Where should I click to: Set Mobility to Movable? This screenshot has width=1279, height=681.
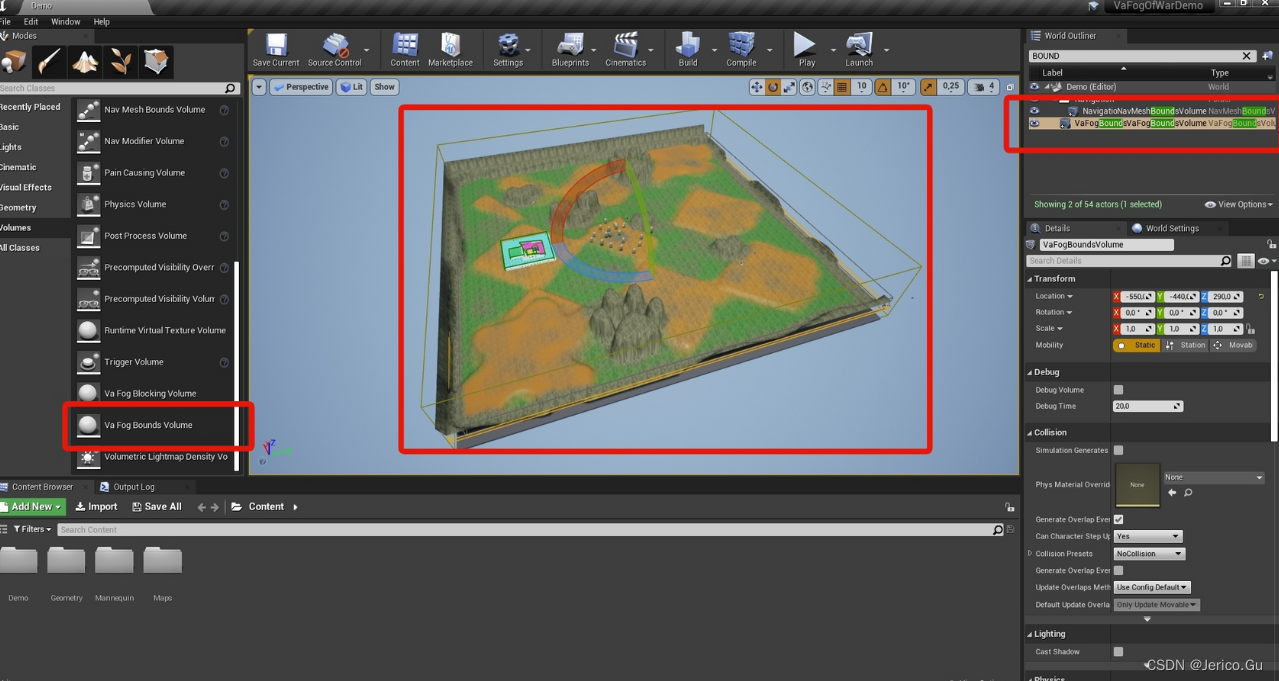(x=1232, y=345)
